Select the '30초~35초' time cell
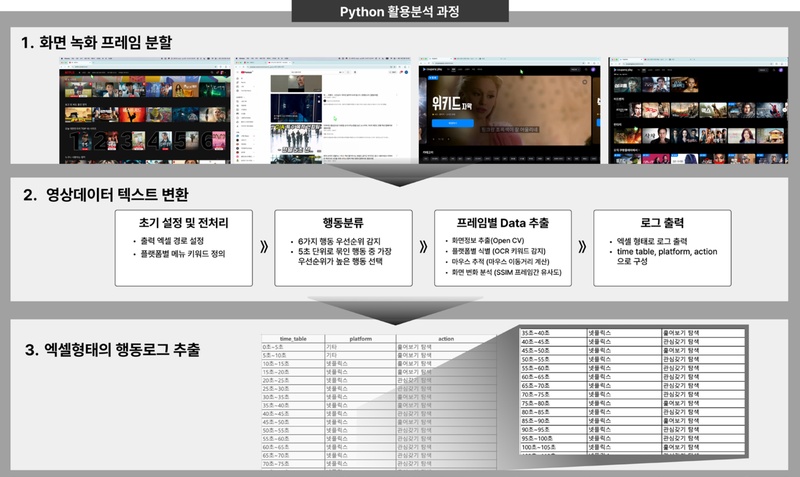 293,397
